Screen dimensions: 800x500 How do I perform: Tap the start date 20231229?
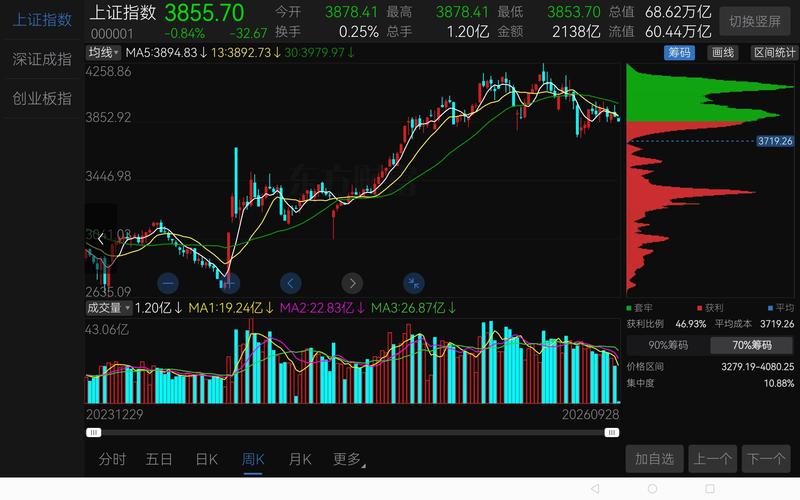(x=114, y=414)
